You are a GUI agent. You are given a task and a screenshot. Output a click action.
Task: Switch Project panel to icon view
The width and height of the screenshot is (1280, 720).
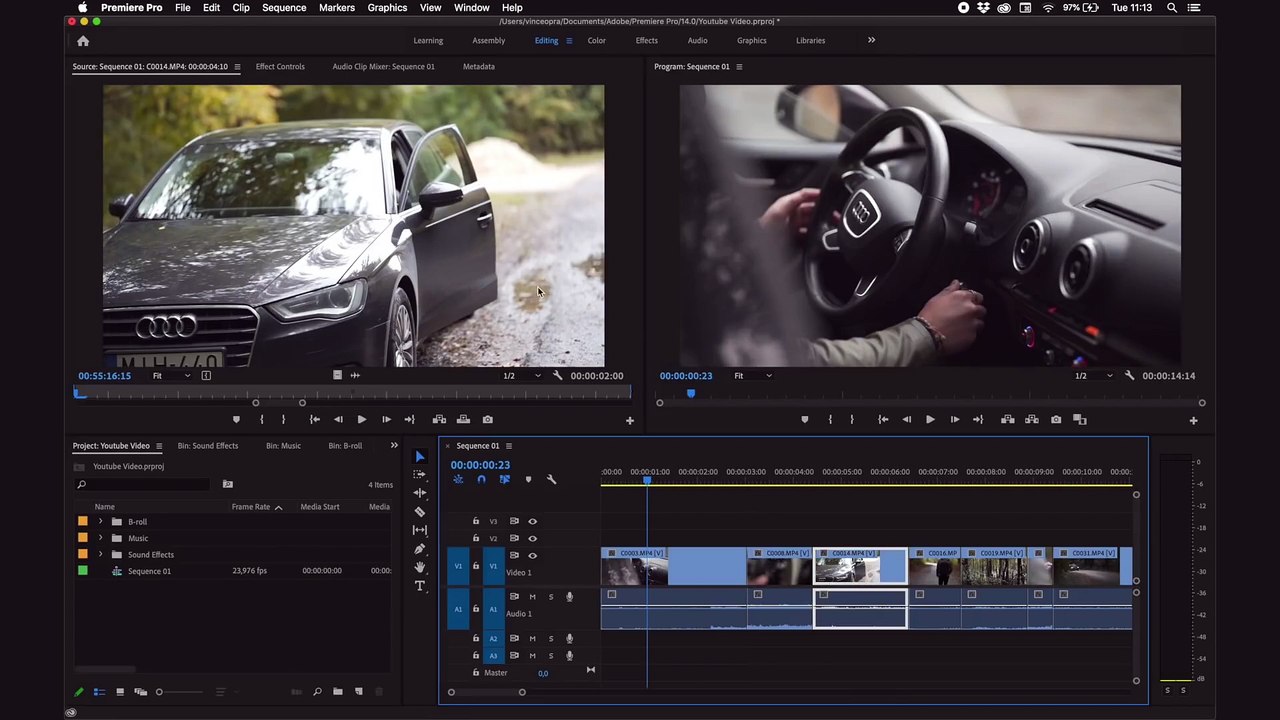point(120,691)
